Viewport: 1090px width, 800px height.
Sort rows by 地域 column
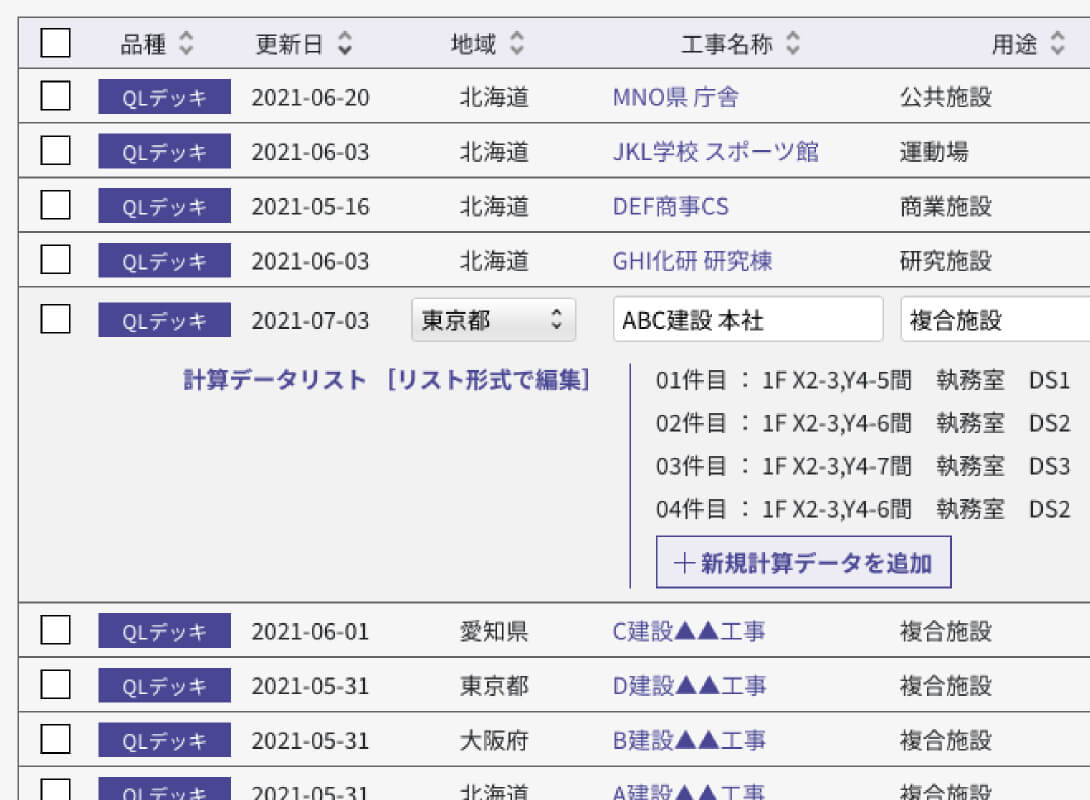coord(517,43)
